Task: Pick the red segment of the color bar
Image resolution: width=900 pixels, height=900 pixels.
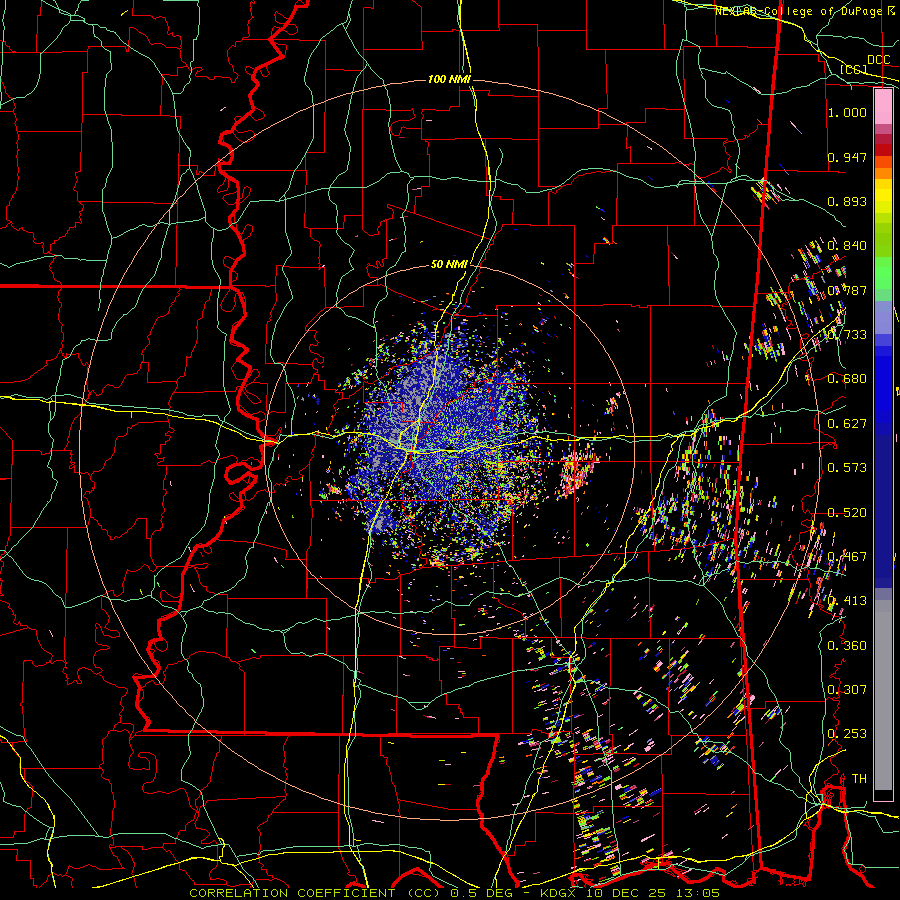Action: [883, 150]
